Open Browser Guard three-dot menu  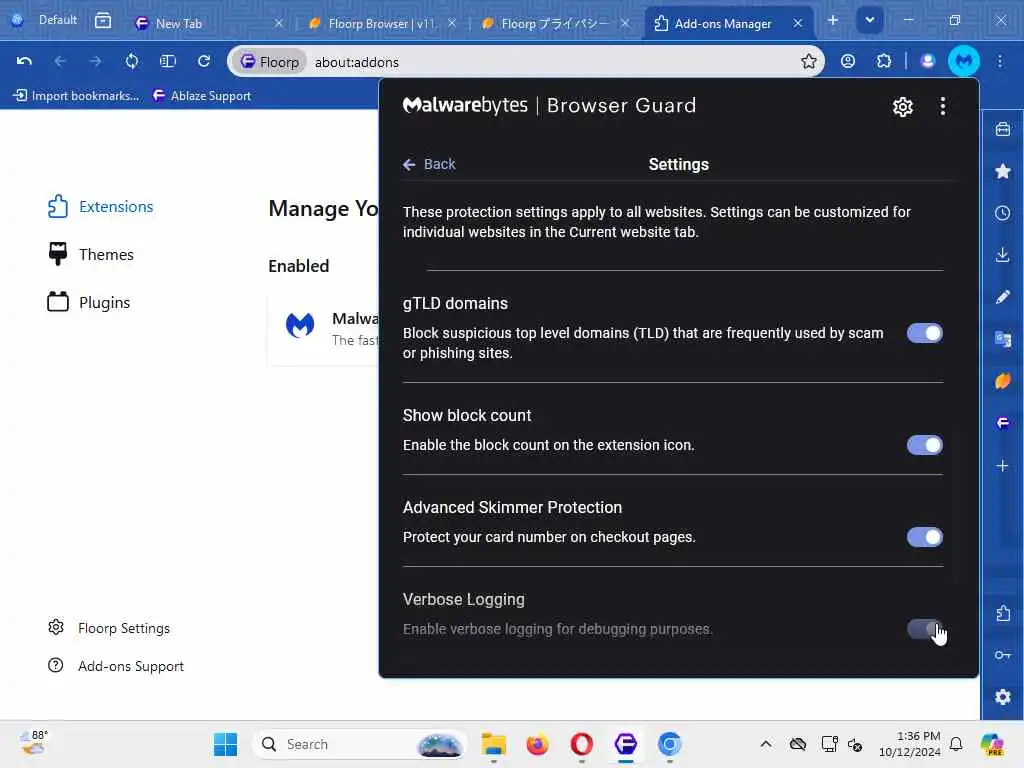coord(942,106)
